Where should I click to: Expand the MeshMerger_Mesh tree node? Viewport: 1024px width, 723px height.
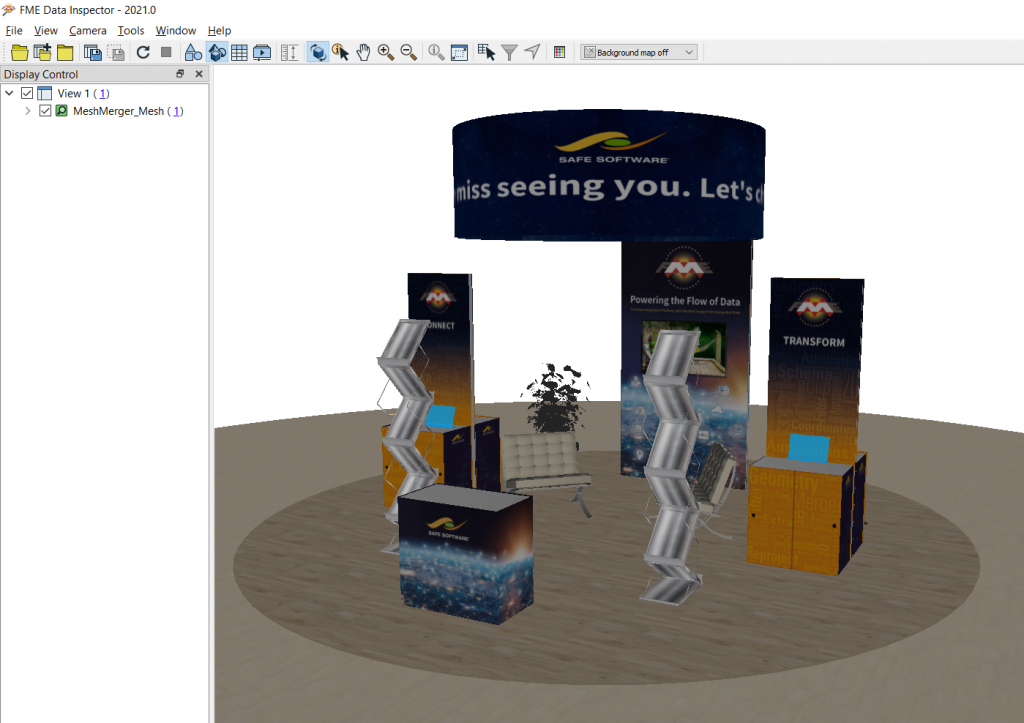click(x=27, y=111)
